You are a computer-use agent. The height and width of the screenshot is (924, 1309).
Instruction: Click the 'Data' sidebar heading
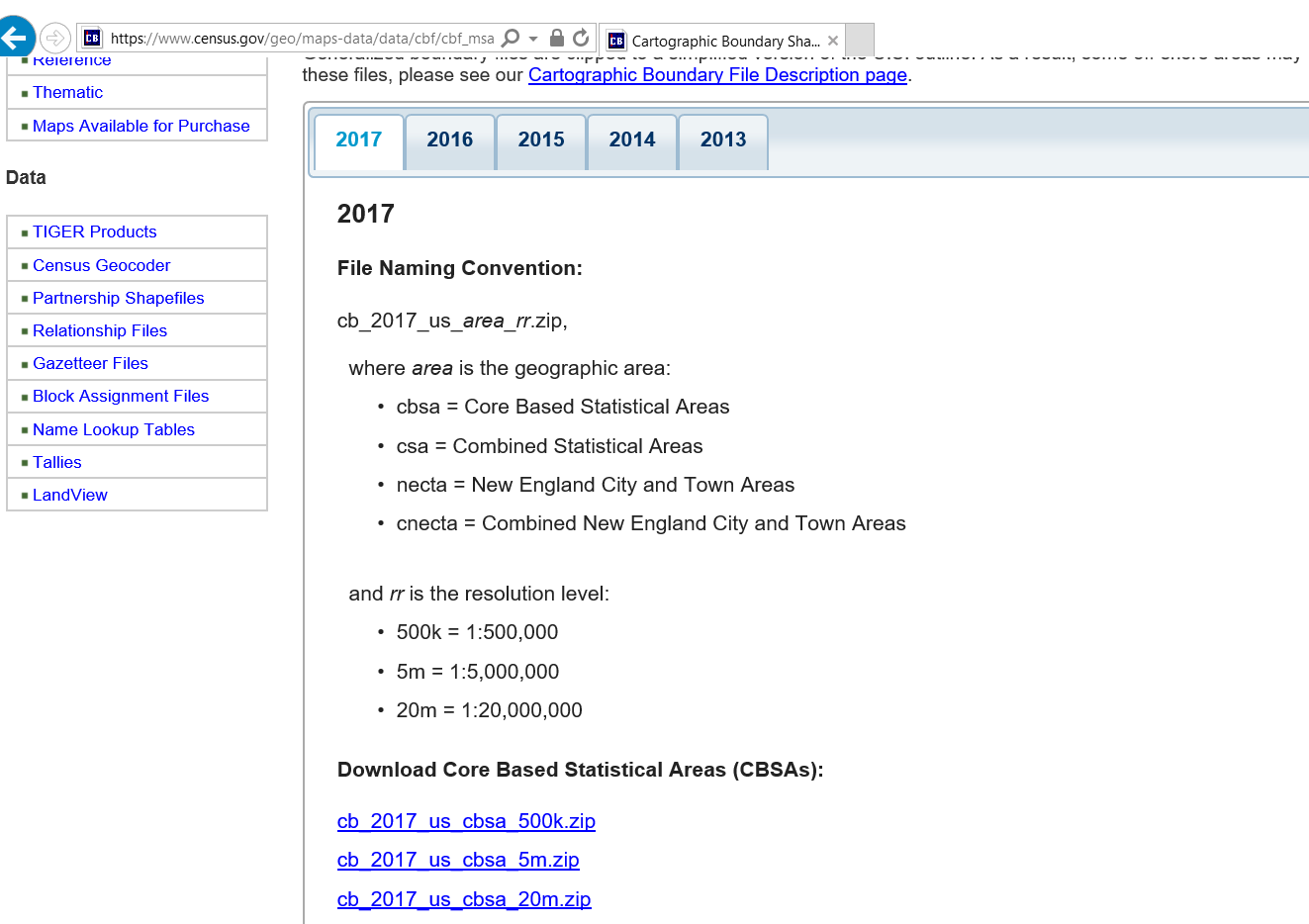click(26, 178)
